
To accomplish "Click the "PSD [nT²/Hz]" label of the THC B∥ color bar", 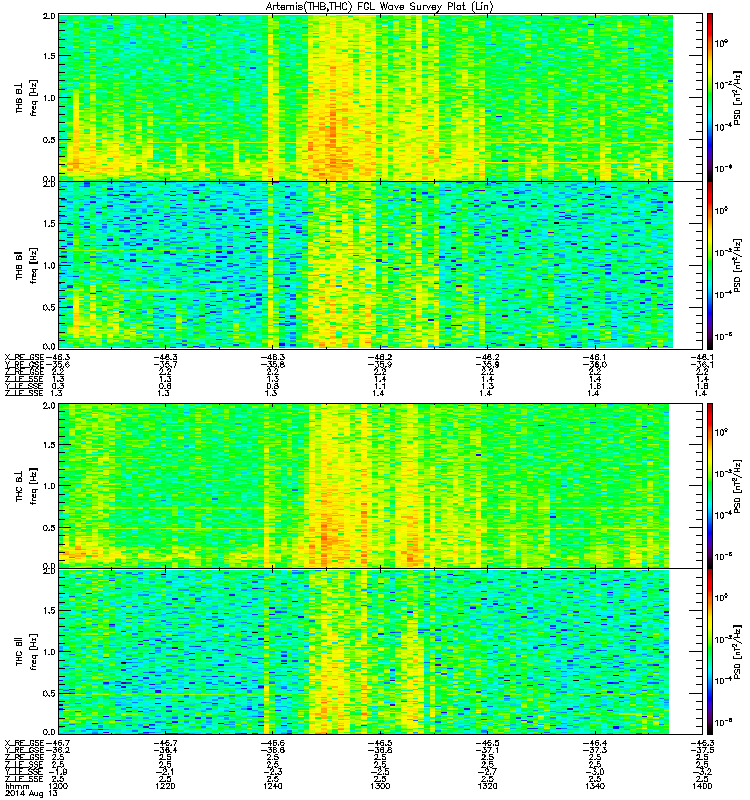I will coord(737,652).
